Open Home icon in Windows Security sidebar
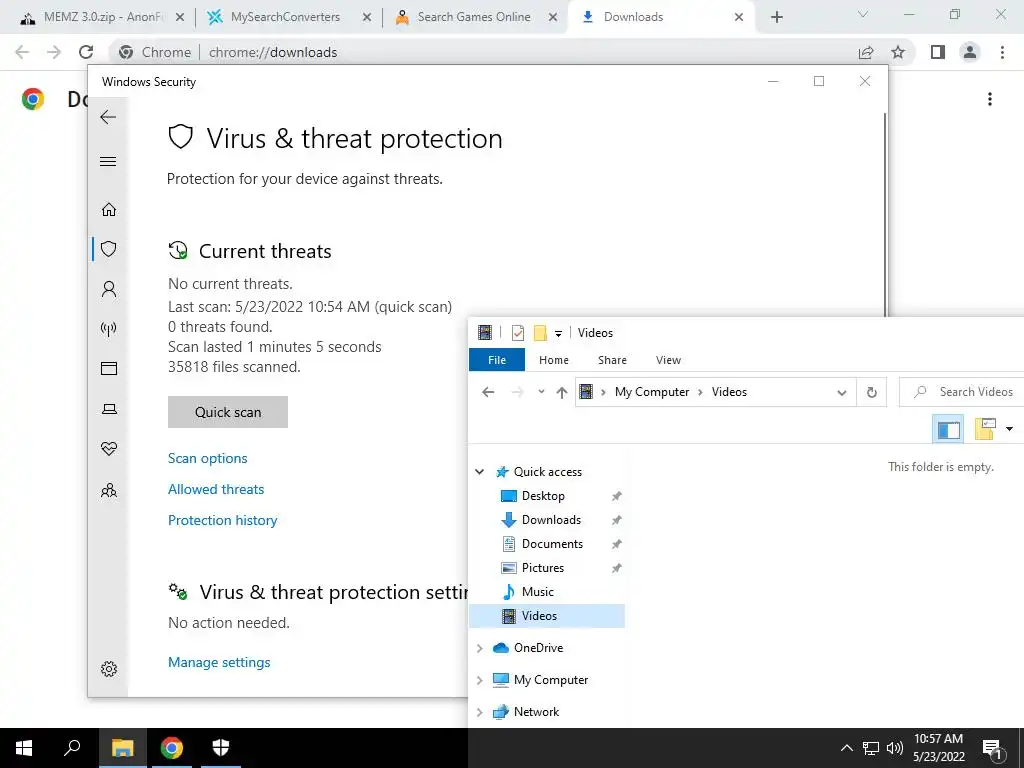 pyautogui.click(x=109, y=210)
